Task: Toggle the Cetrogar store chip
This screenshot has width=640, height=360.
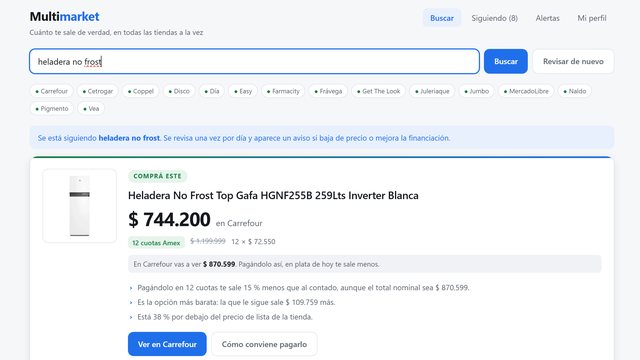Action: (x=98, y=91)
